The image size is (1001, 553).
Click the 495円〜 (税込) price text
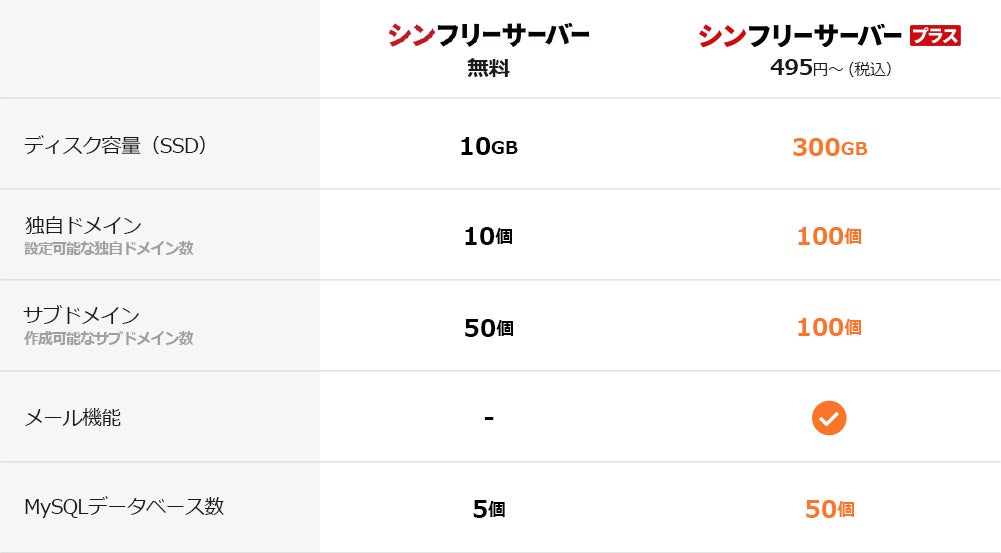point(831,68)
